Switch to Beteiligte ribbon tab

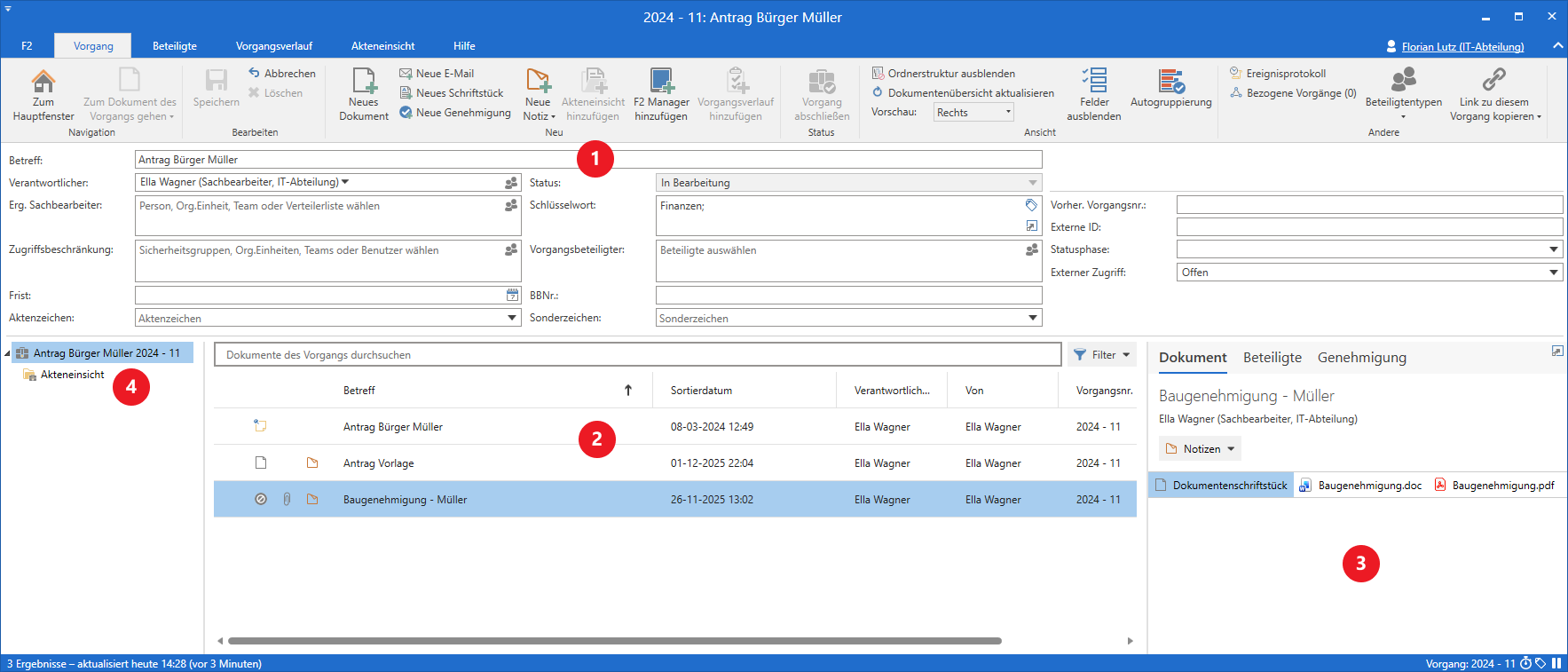pos(175,46)
